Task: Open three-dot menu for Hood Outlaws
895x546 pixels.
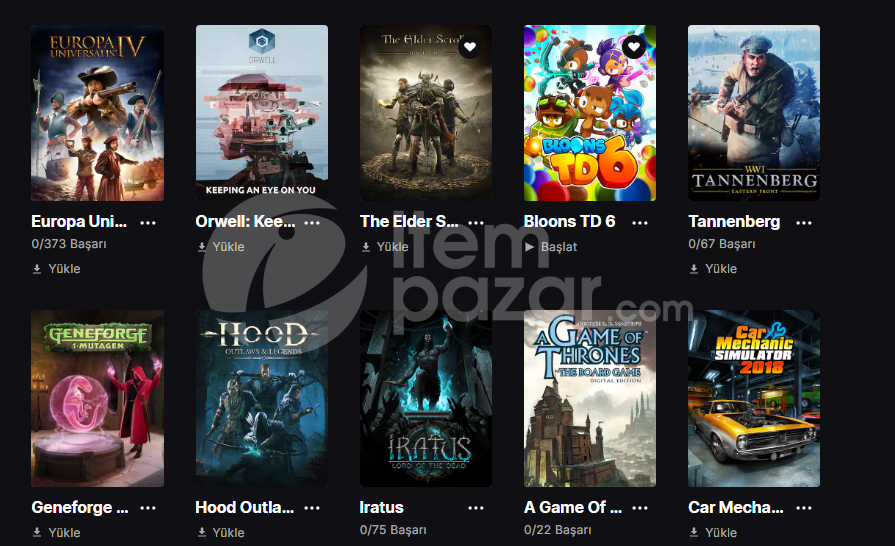Action: (x=312, y=508)
